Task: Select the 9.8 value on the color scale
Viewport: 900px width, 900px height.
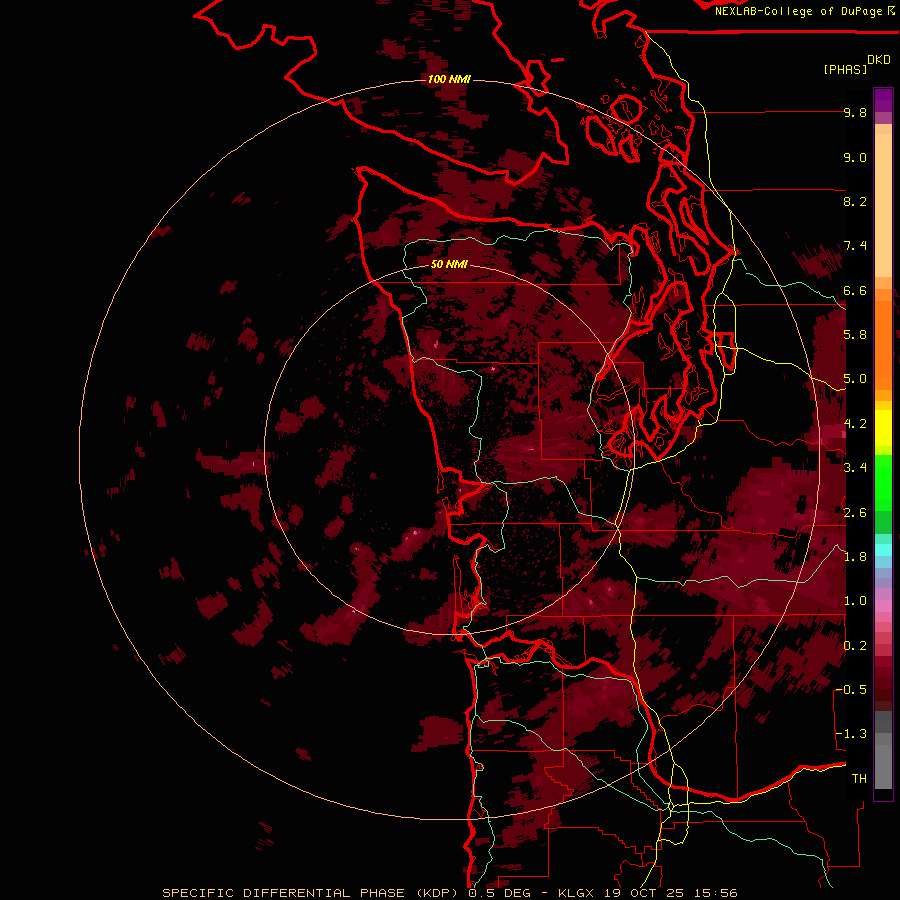Action: tap(855, 112)
